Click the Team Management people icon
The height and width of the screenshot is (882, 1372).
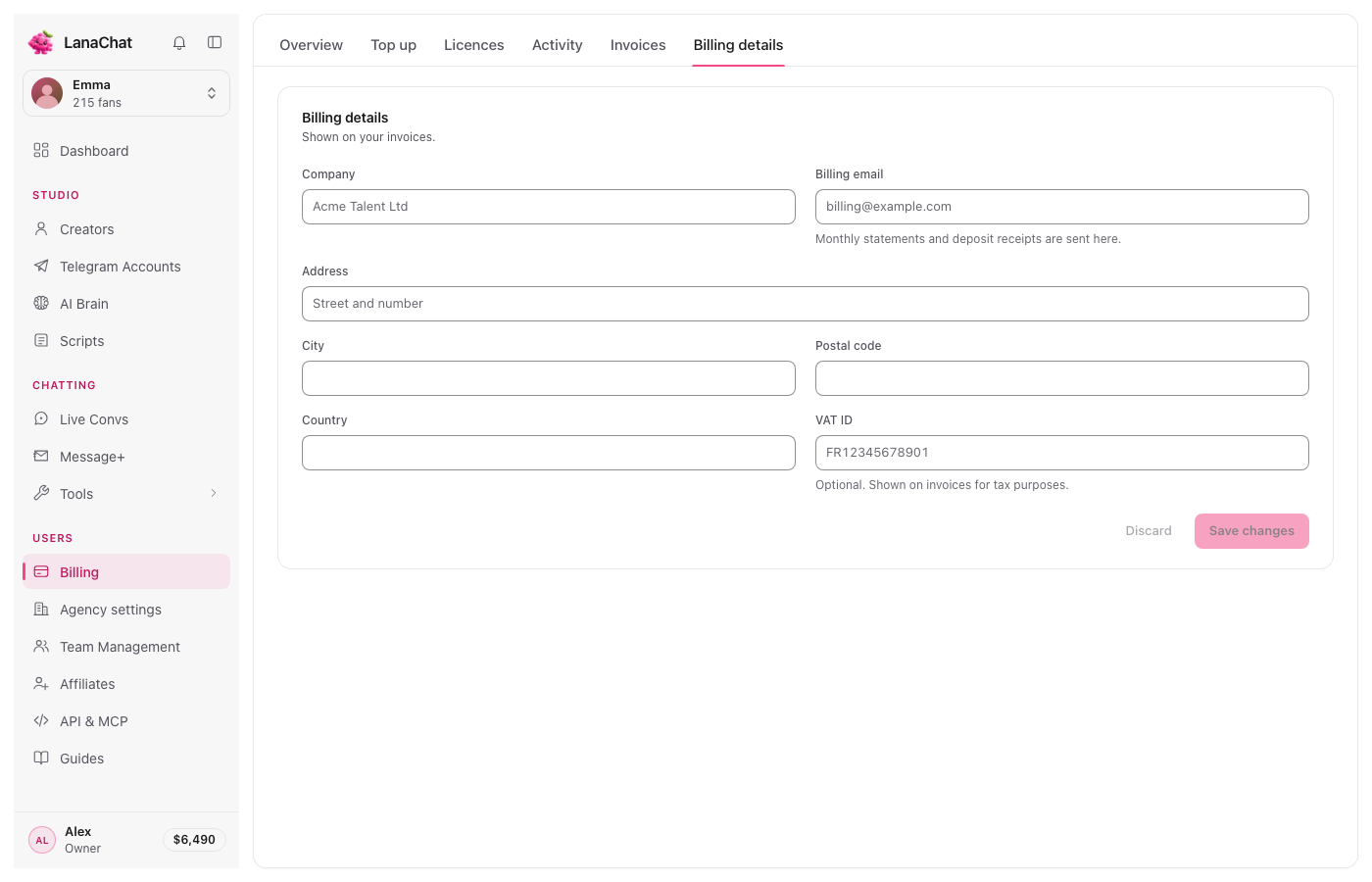[41, 646]
